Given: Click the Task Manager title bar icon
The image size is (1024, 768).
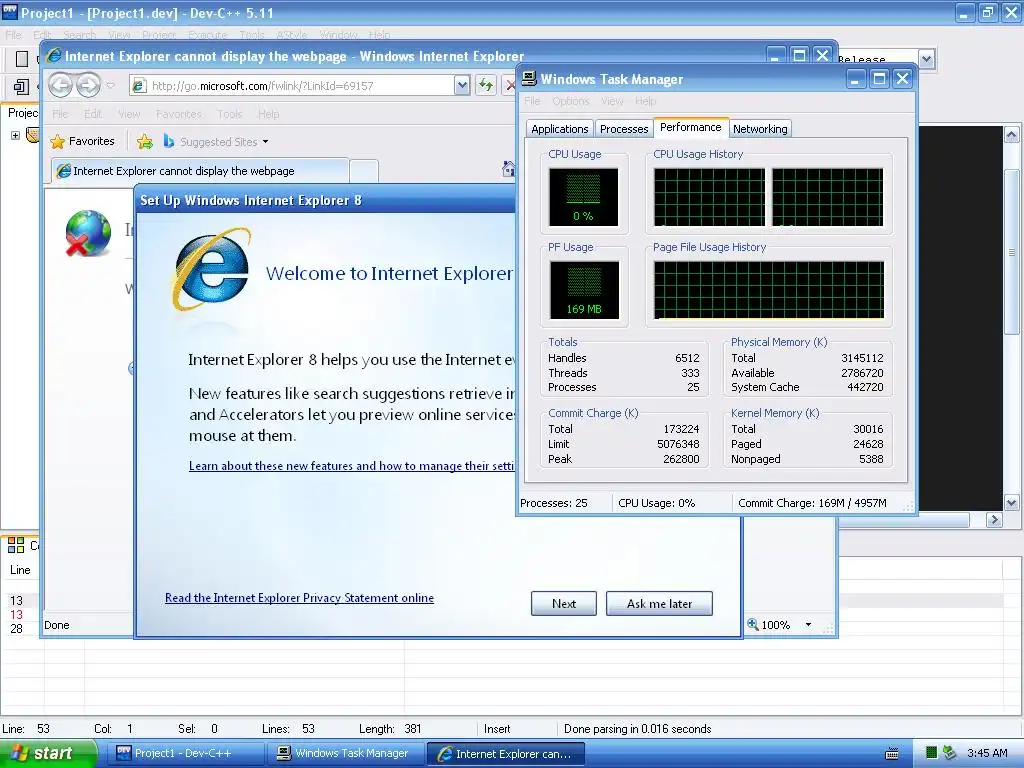Looking at the screenshot, I should tap(529, 79).
